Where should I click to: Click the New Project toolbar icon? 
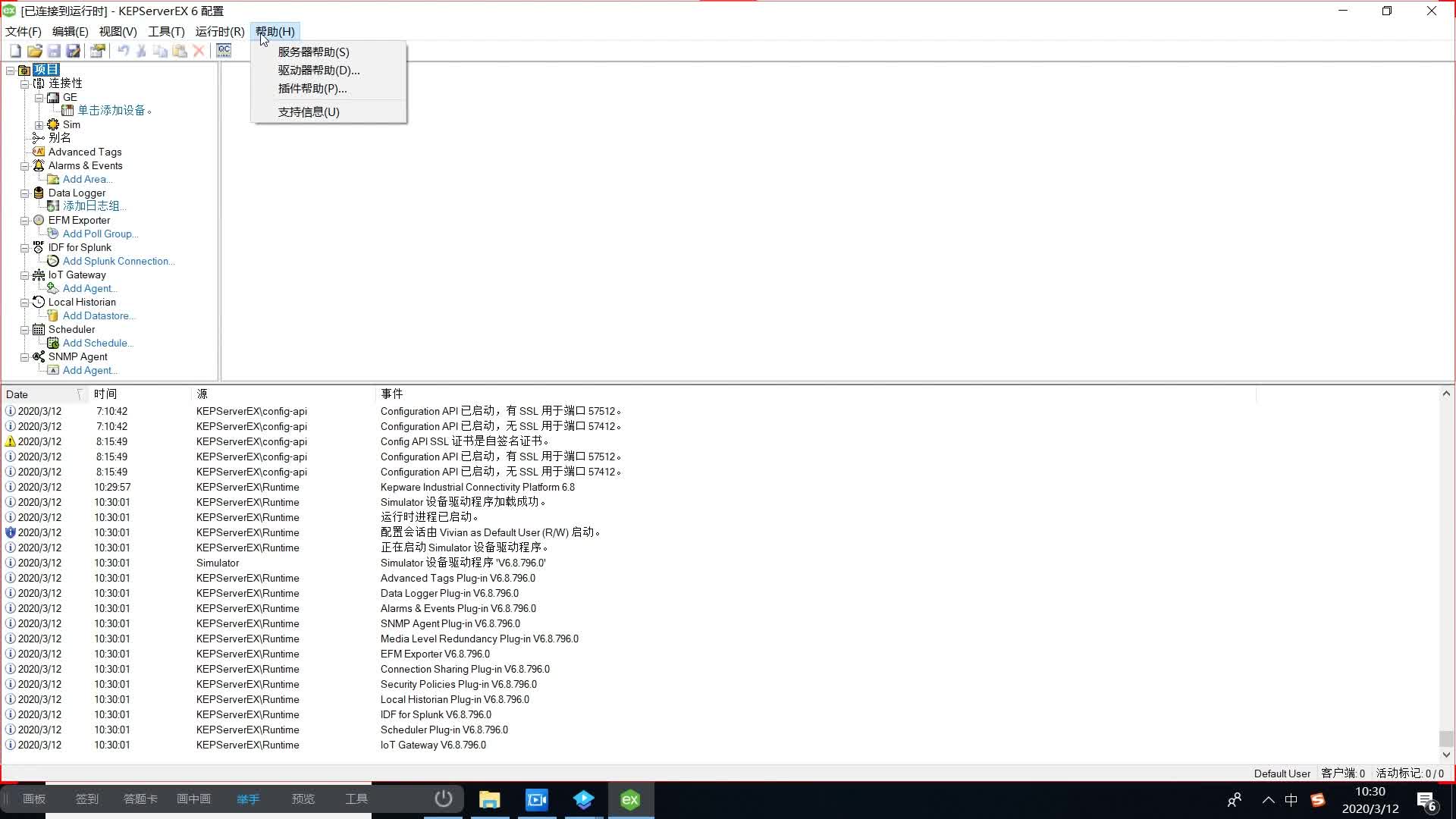click(x=15, y=51)
